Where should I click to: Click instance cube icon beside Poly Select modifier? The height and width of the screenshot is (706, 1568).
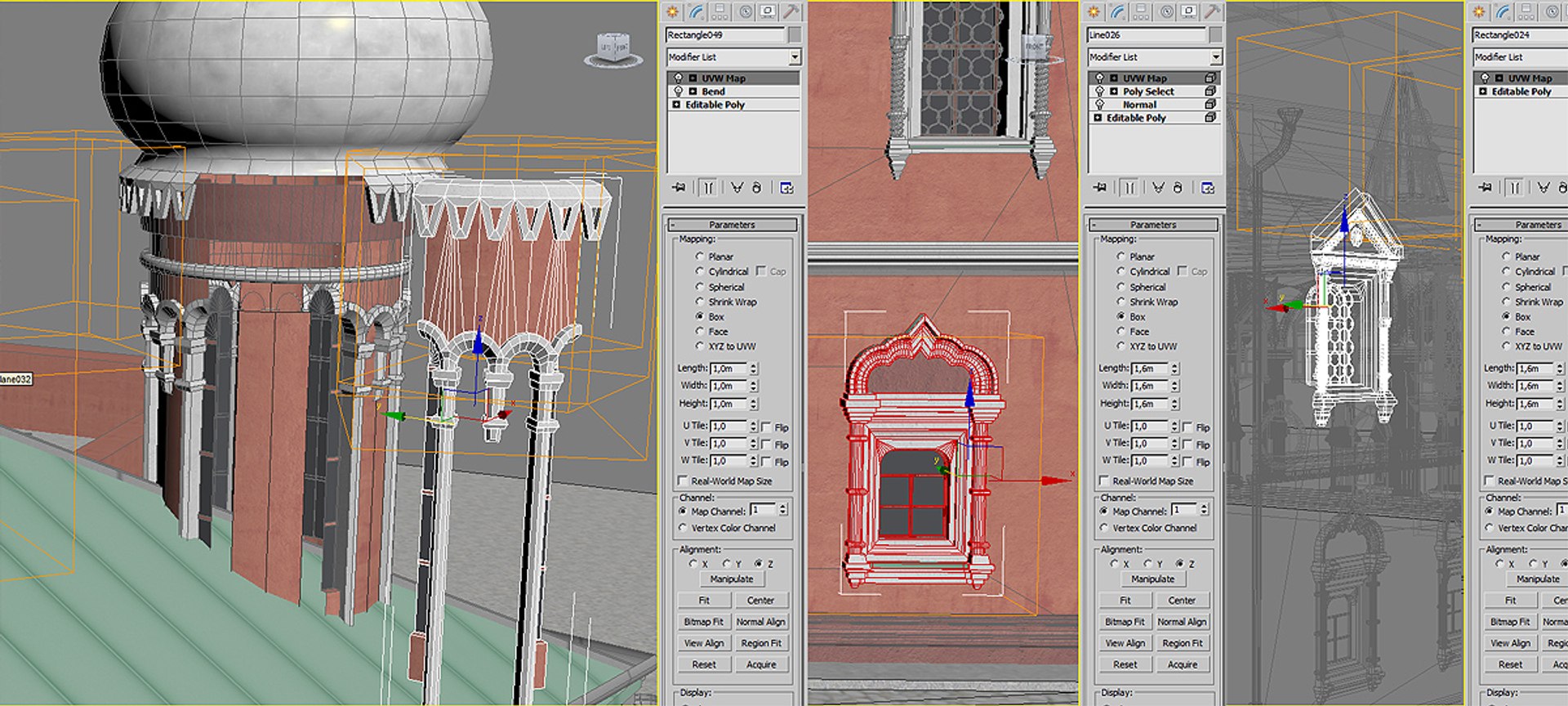[x=1211, y=92]
